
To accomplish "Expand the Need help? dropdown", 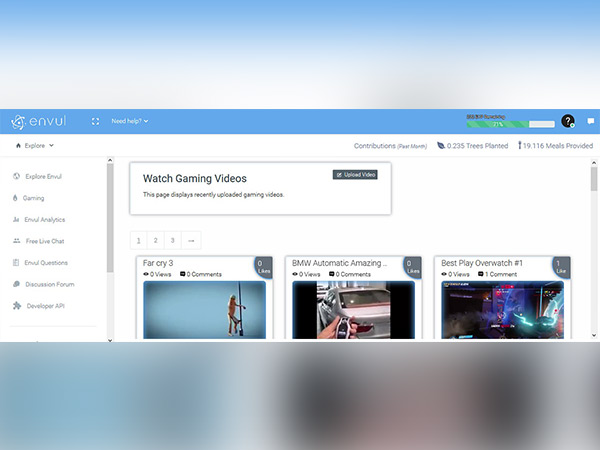I will click(x=129, y=122).
